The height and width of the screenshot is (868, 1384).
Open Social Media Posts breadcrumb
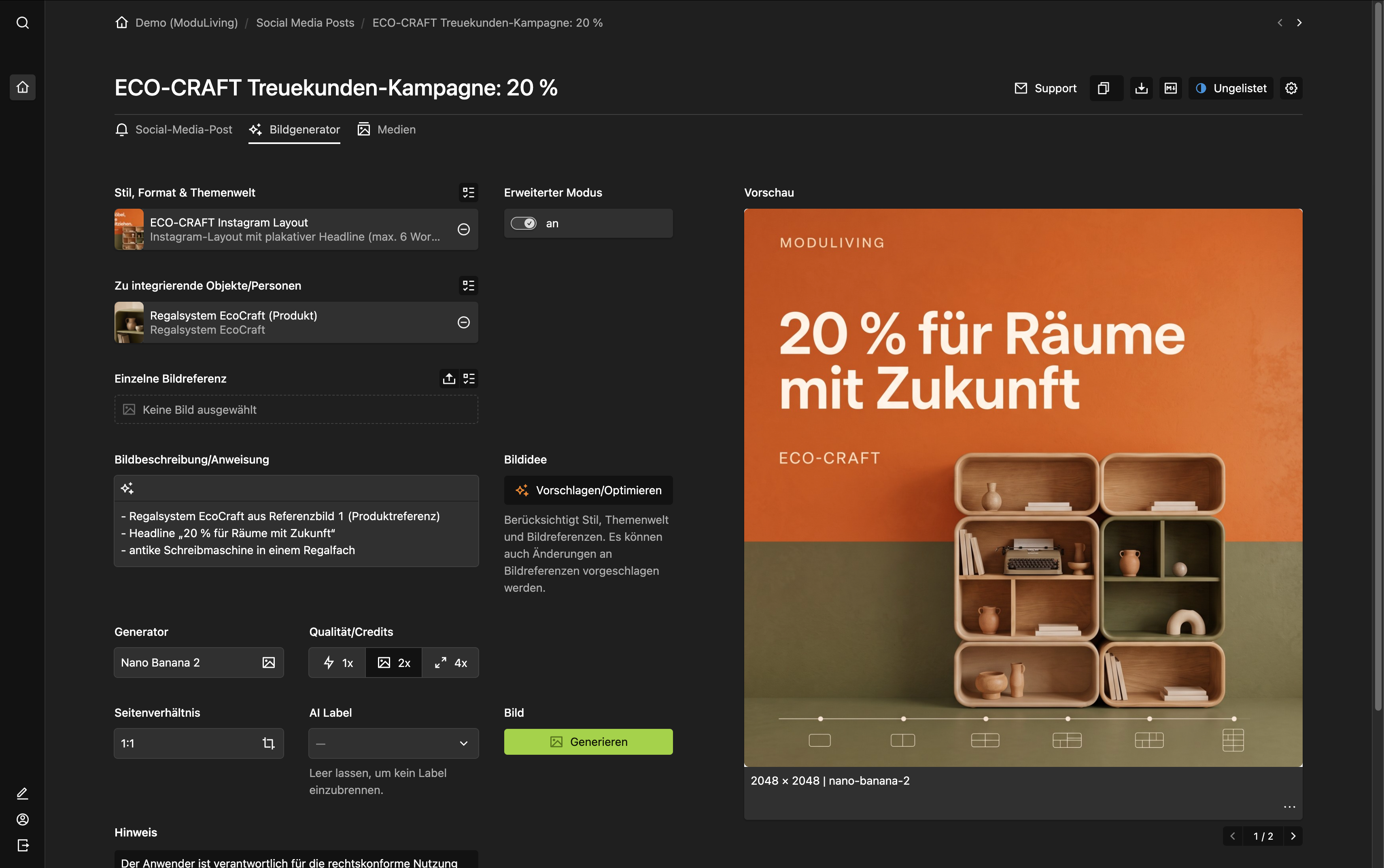(305, 22)
